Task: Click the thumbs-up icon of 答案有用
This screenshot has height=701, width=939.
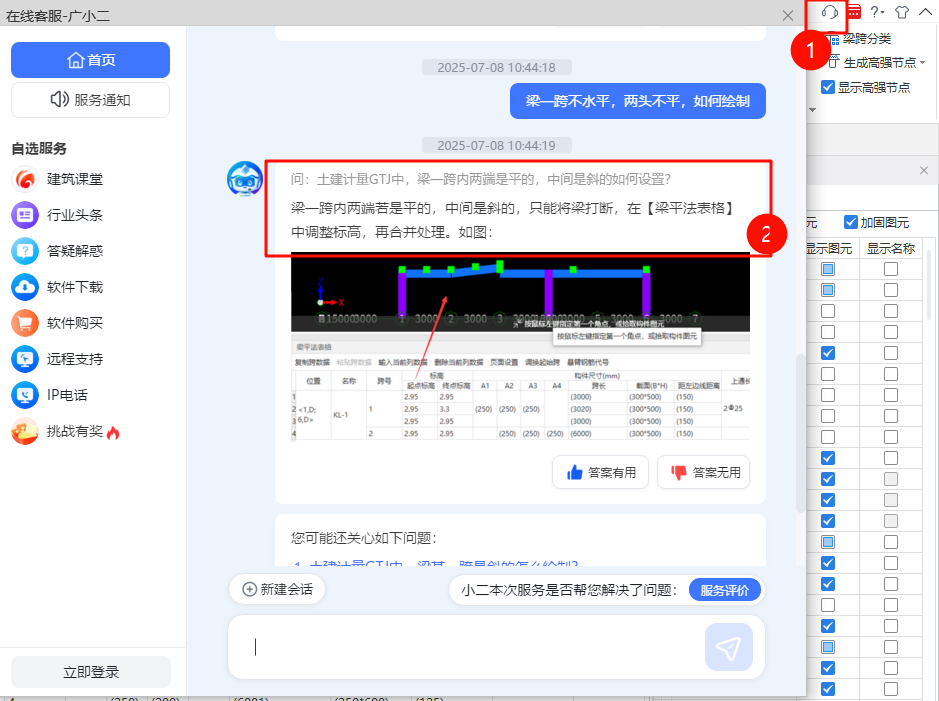Action: (574, 472)
